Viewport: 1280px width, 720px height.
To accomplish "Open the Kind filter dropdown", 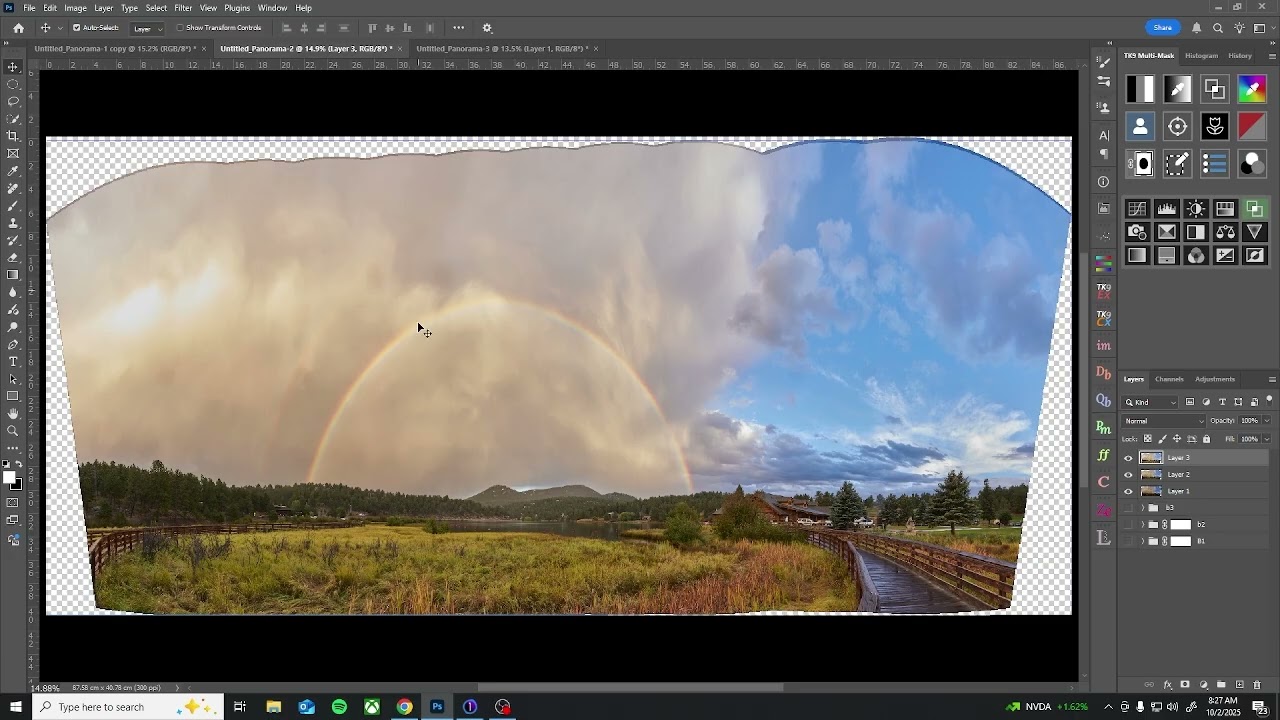I will (x=1151, y=402).
